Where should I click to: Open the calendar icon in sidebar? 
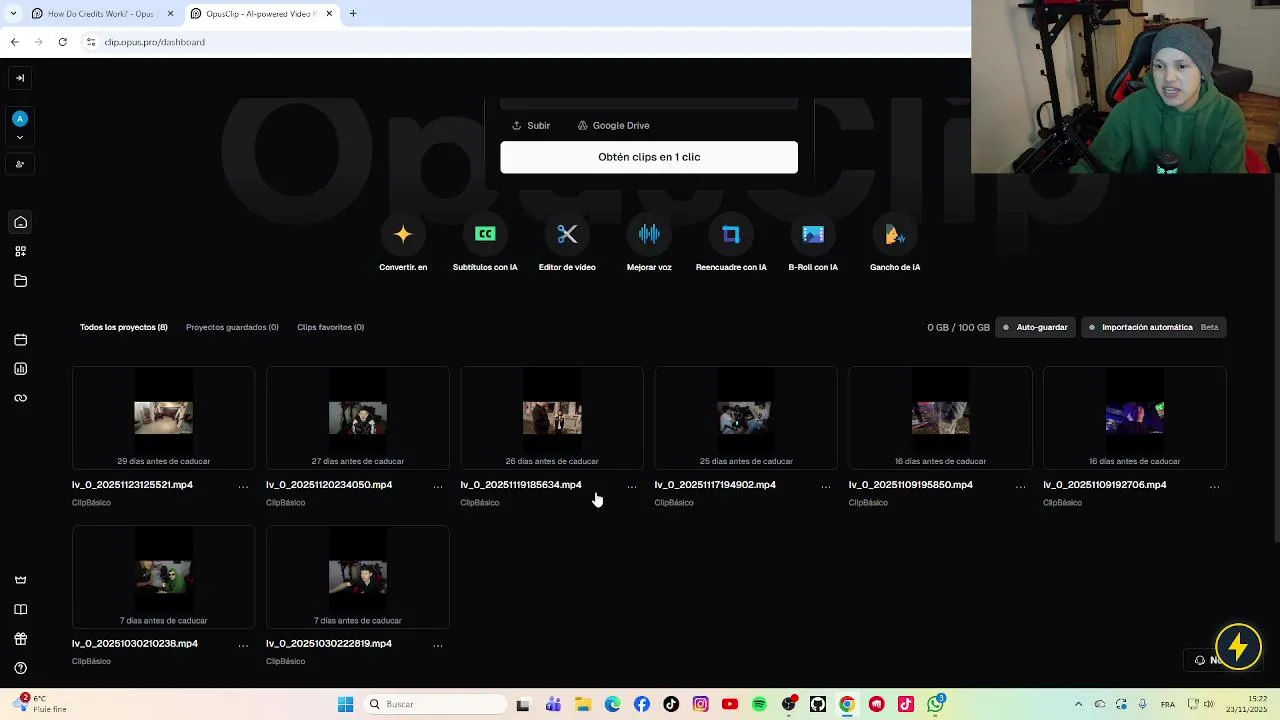click(20, 340)
